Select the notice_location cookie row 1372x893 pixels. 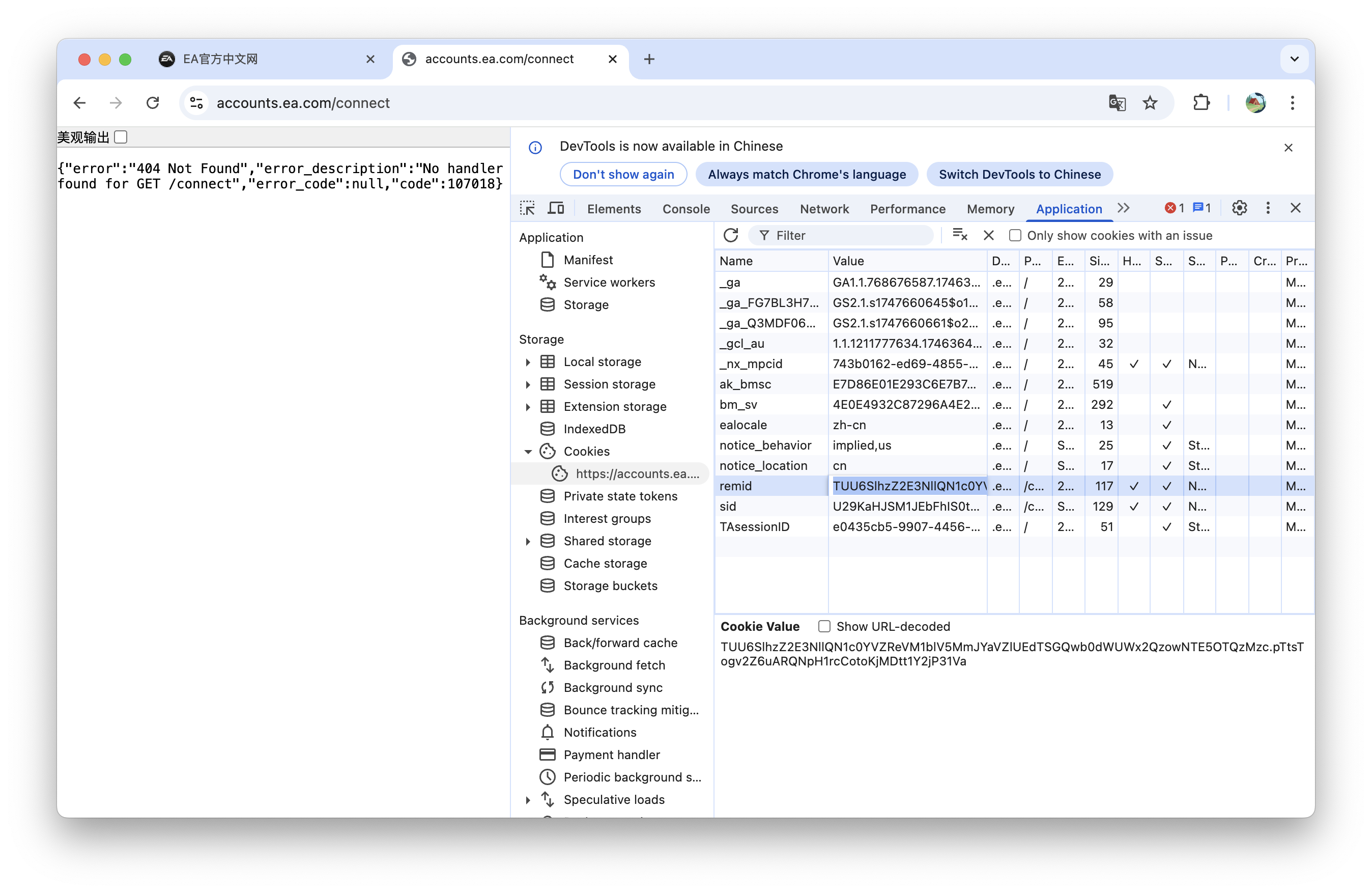(1014, 465)
